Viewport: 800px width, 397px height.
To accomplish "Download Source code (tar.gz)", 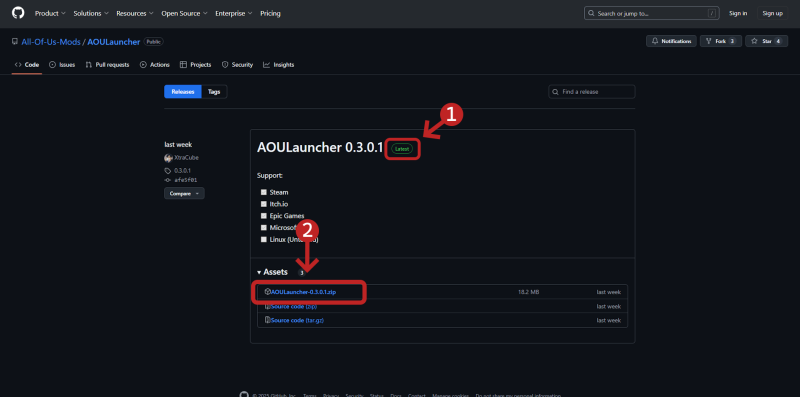I will coord(297,320).
